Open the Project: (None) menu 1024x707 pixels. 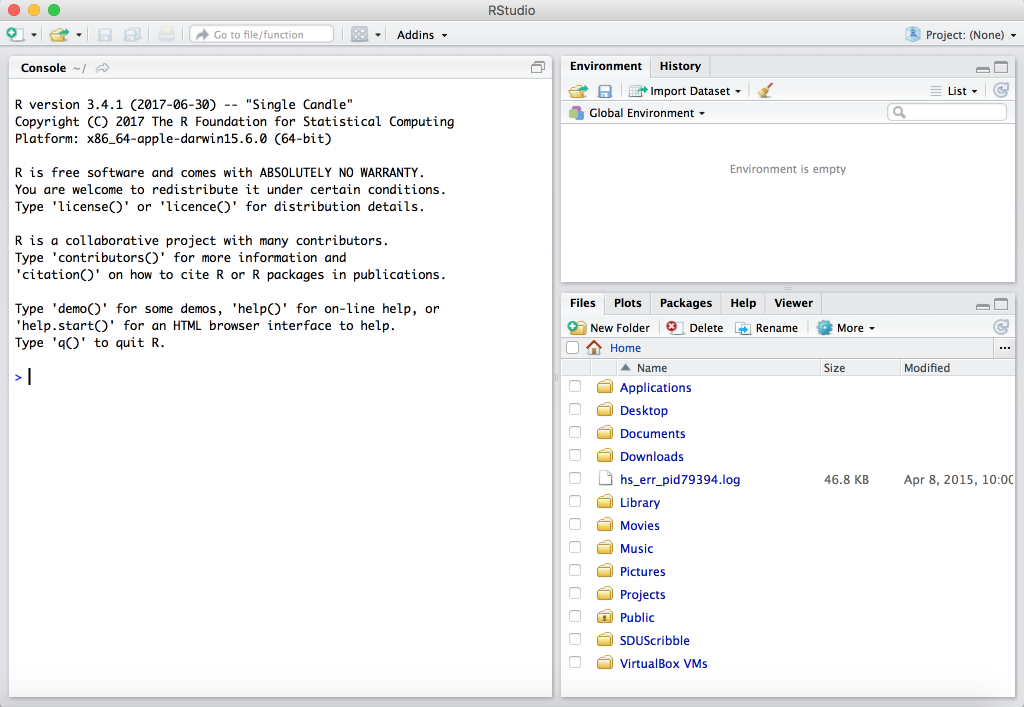(961, 35)
